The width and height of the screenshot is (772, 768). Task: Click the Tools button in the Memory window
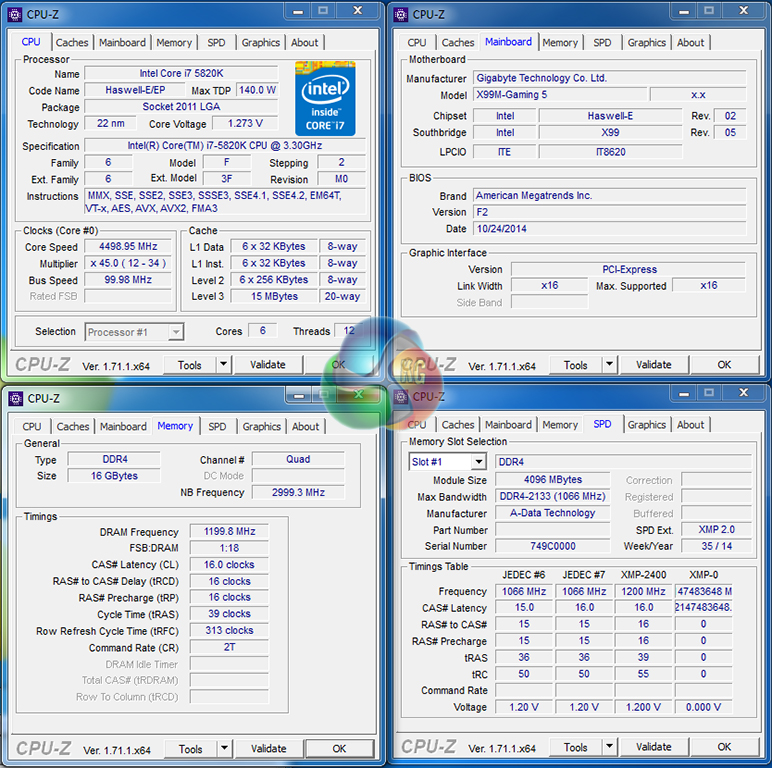(x=190, y=749)
